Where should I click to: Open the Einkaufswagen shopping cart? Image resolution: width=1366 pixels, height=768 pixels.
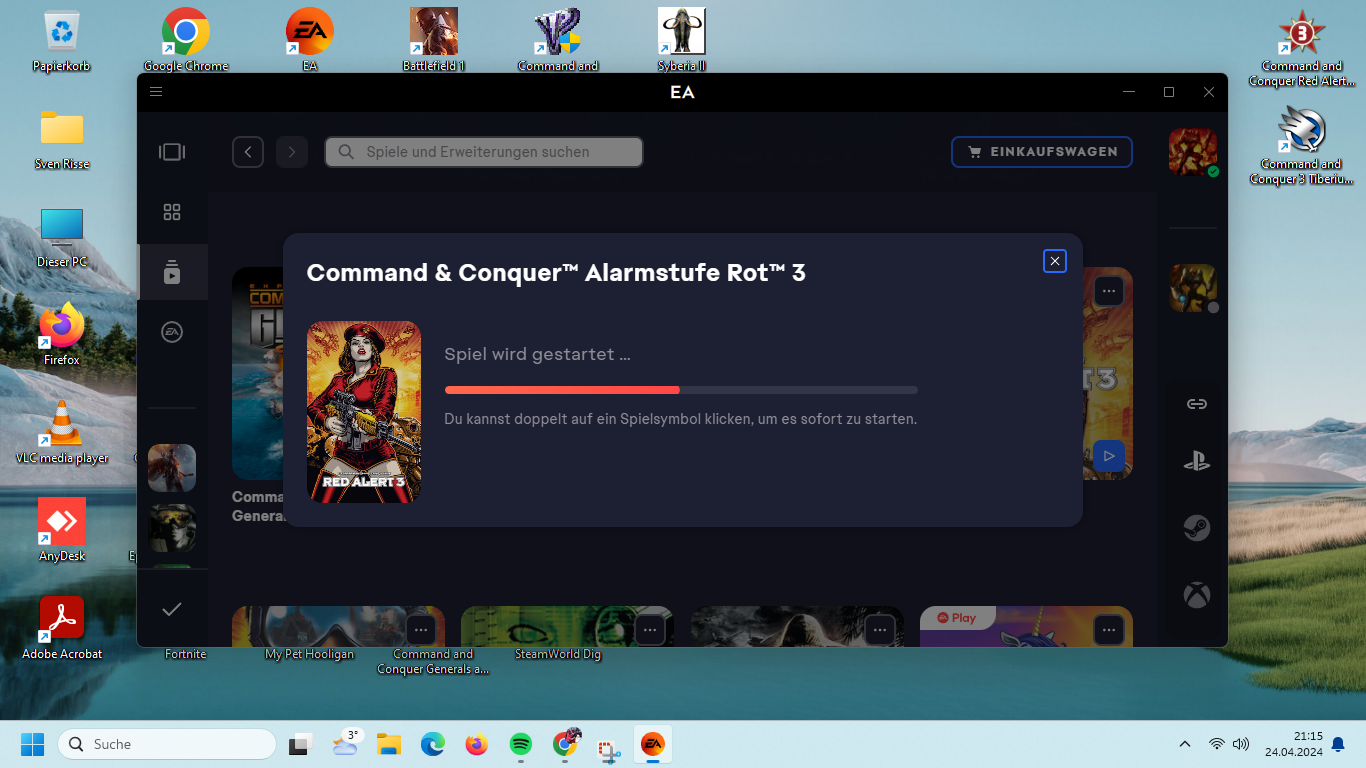click(x=1041, y=152)
